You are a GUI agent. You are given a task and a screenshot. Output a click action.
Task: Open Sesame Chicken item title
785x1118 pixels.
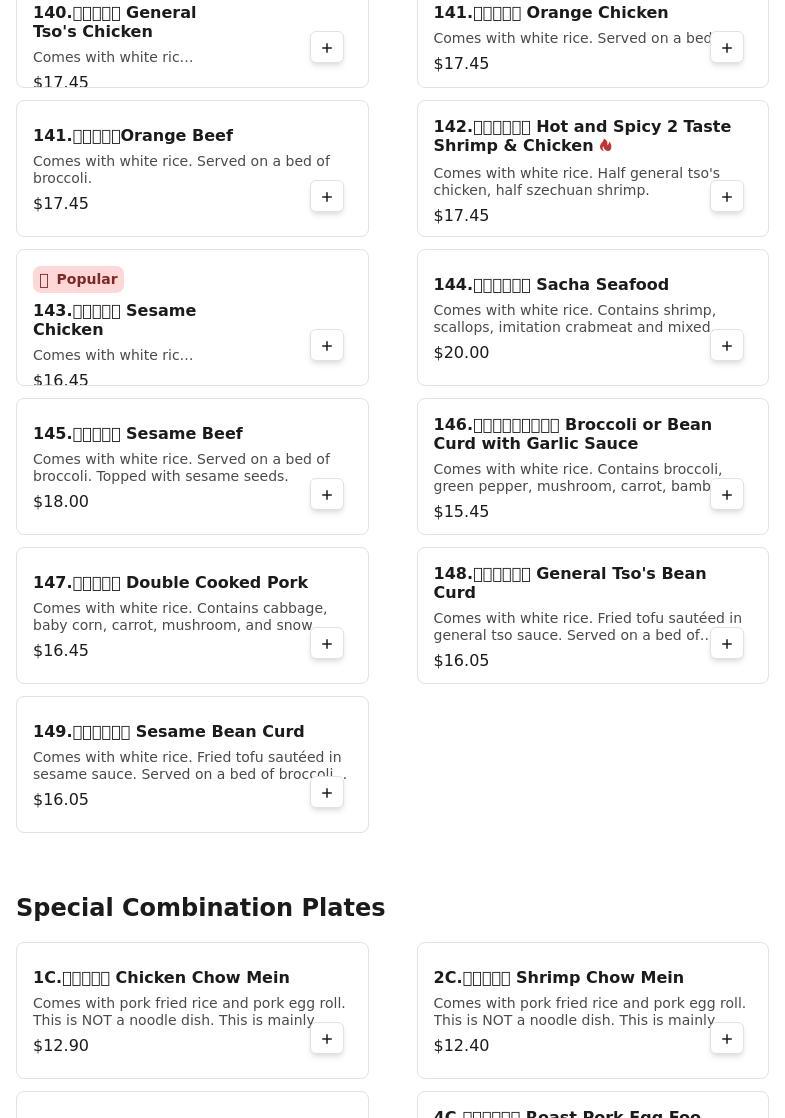(x=114, y=320)
